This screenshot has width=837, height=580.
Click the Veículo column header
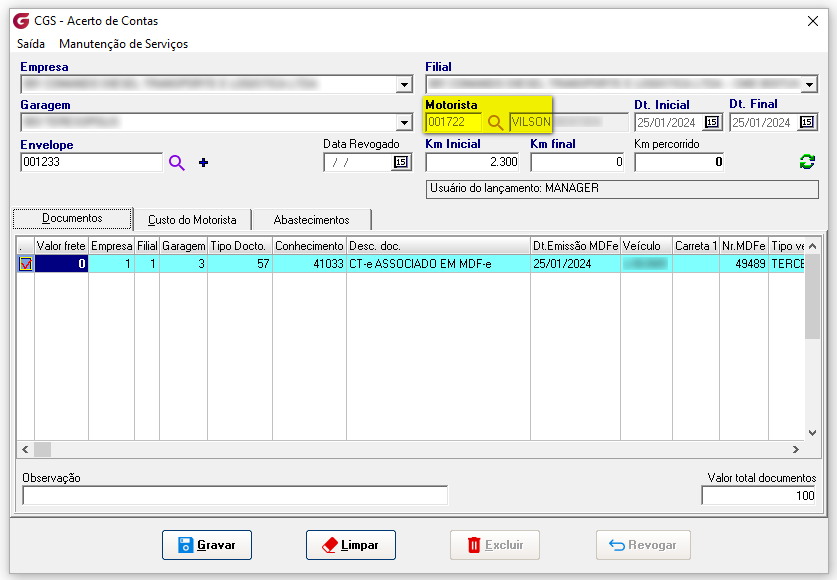[x=646, y=246]
